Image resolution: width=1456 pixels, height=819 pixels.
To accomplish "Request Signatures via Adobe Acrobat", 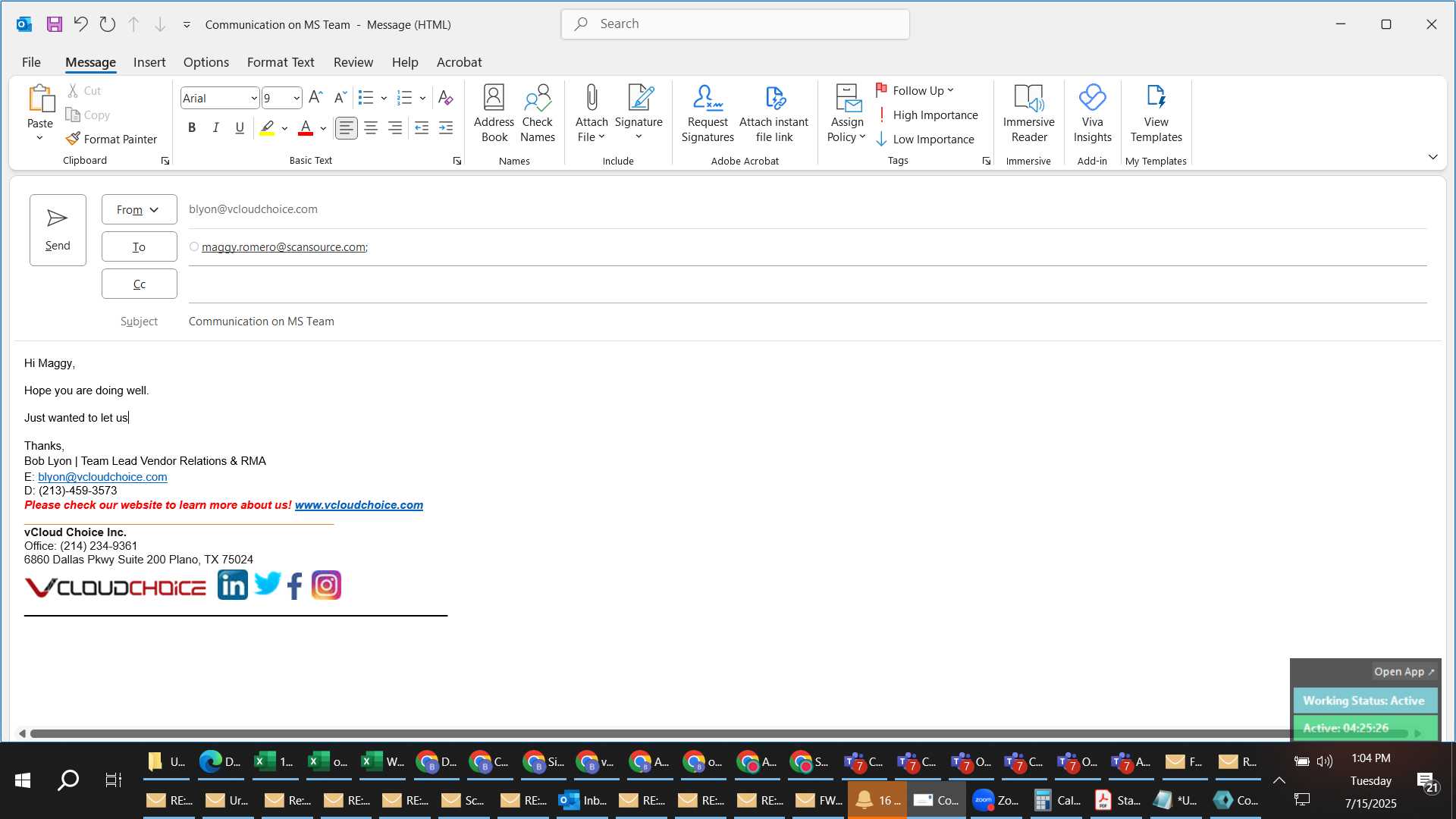I will click(708, 114).
